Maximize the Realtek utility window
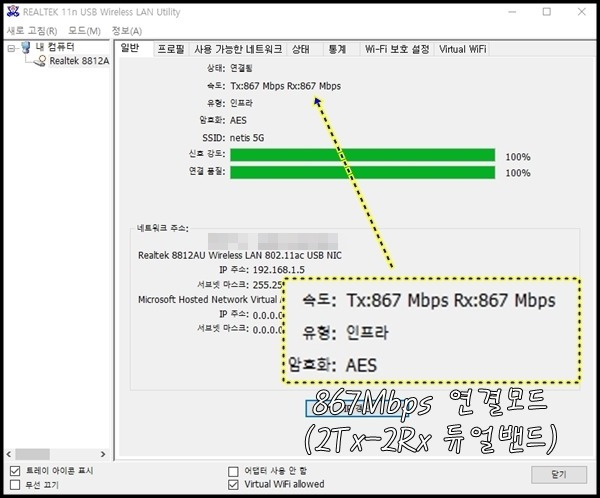 click(x=547, y=12)
